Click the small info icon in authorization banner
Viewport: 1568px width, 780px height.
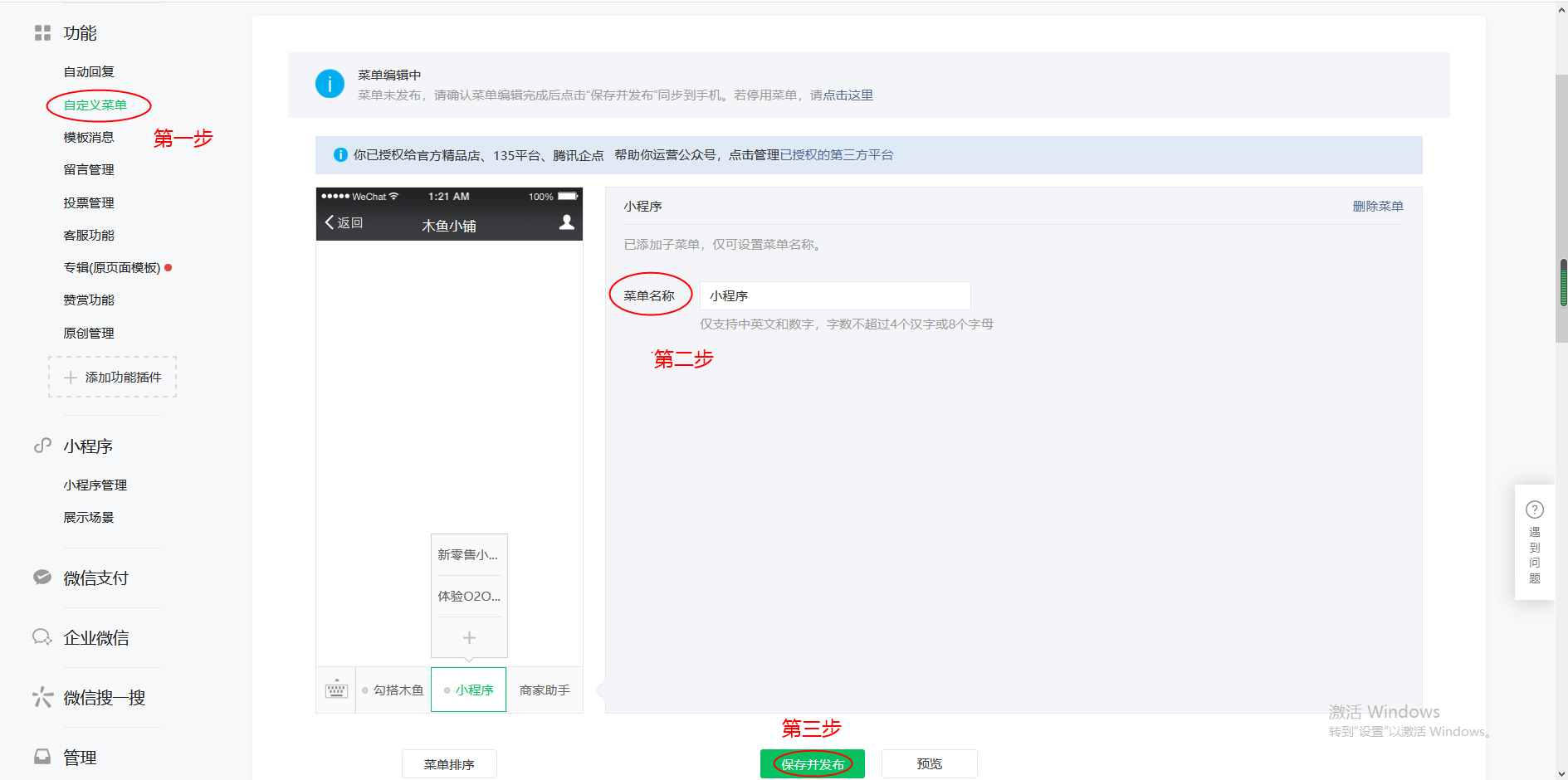click(x=340, y=154)
